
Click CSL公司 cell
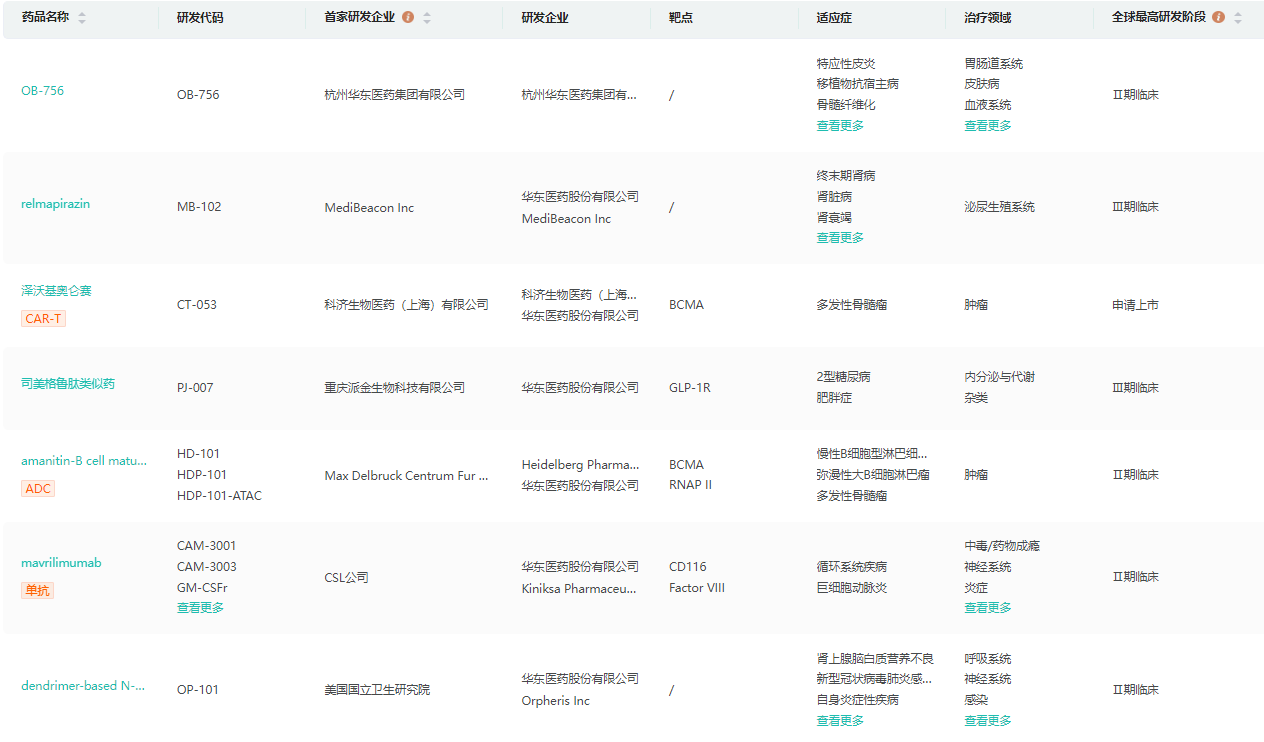pyautogui.click(x=347, y=578)
